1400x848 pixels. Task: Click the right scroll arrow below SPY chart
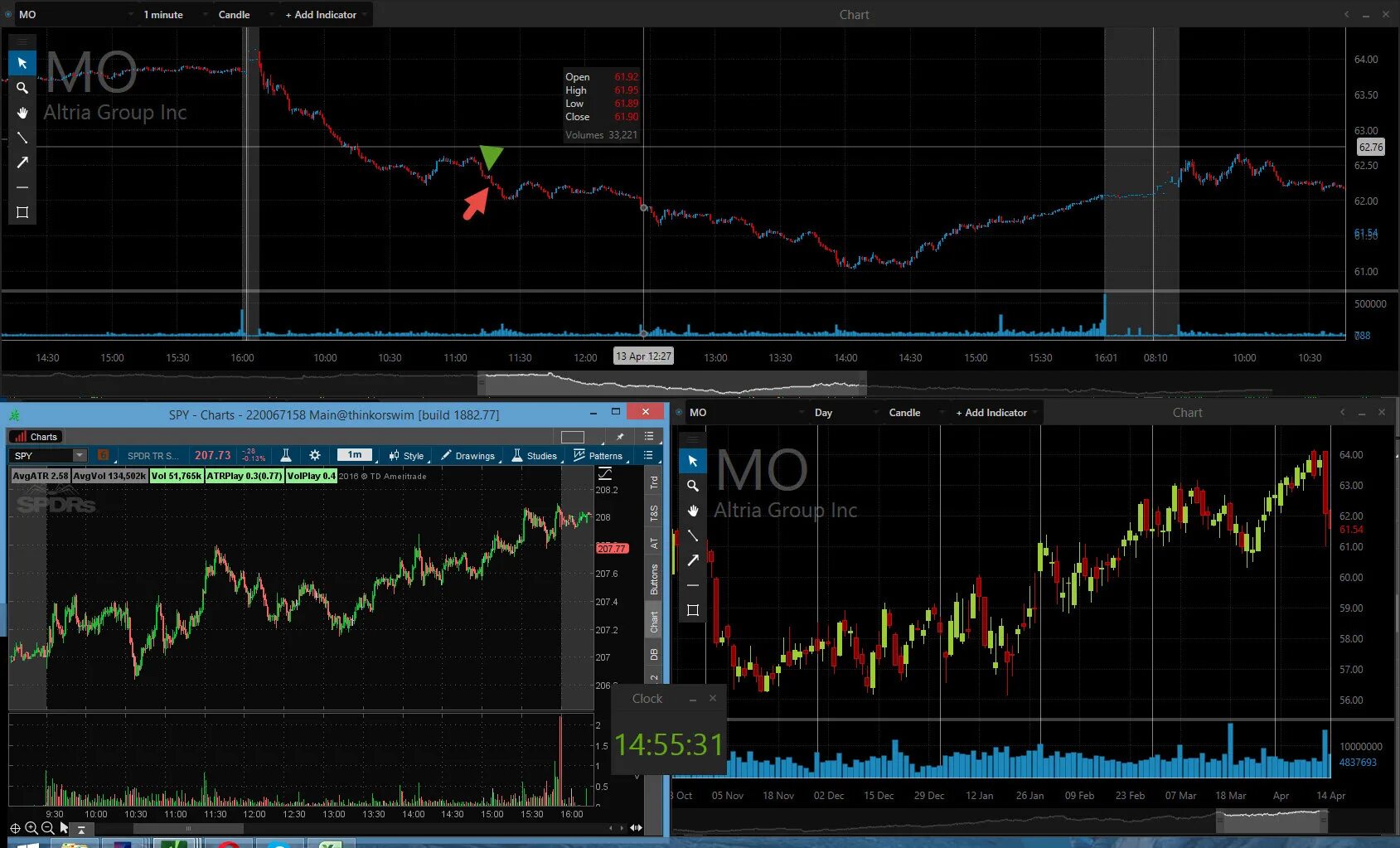pos(622,828)
